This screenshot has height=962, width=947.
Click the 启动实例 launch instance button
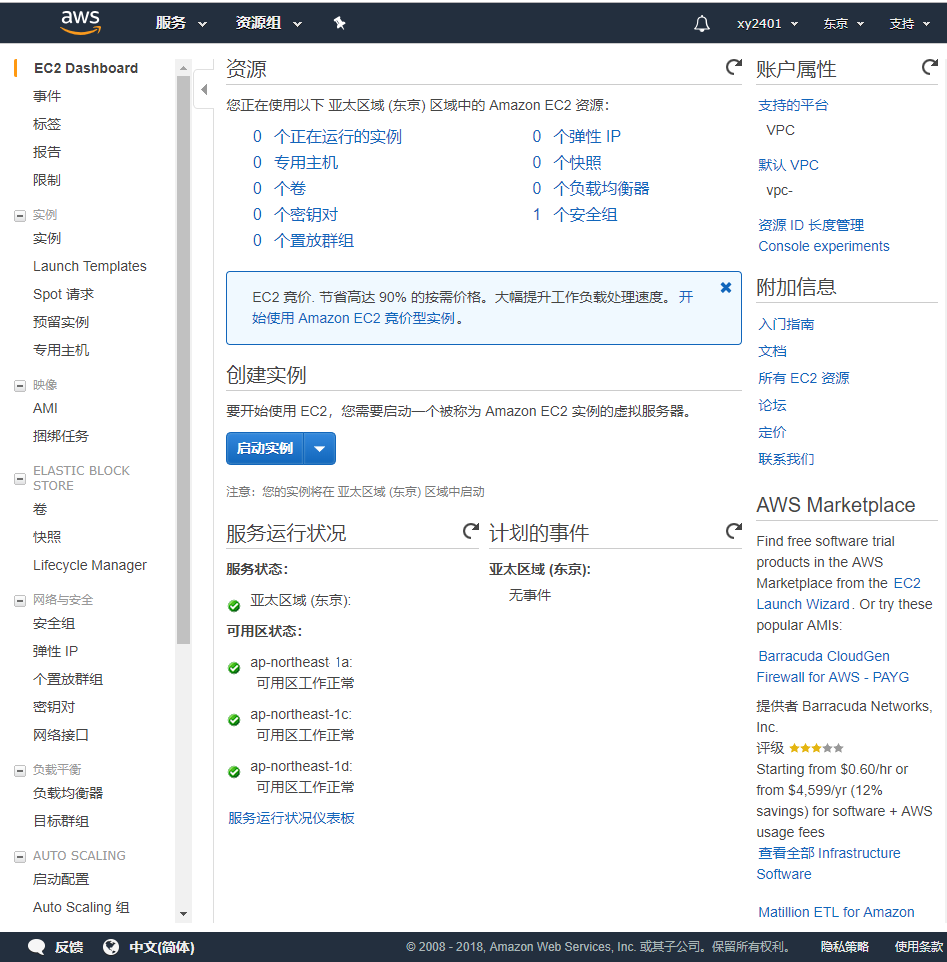coord(265,448)
